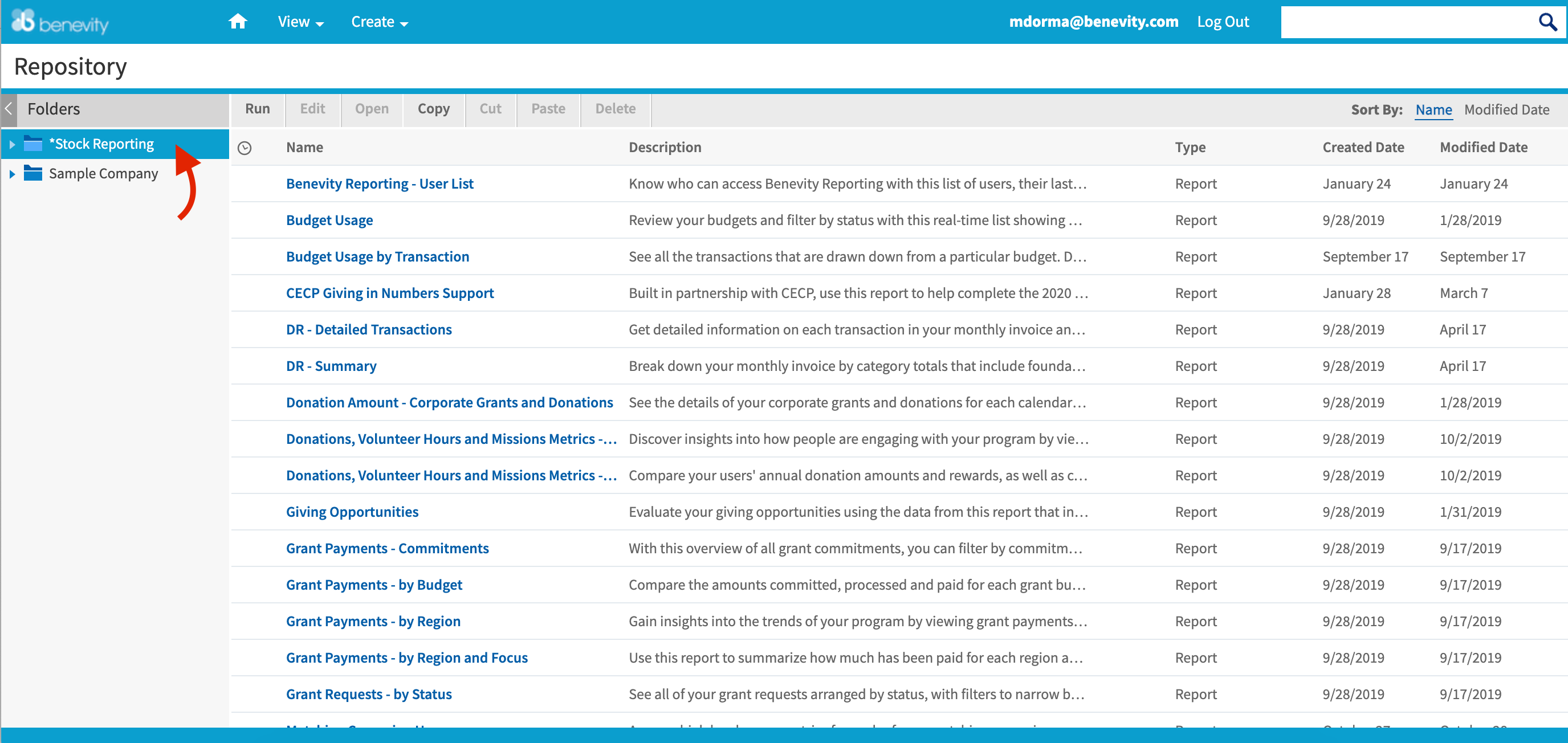This screenshot has height=743, width=1568.
Task: Expand the *Stock Reporting tree node
Action: click(13, 144)
